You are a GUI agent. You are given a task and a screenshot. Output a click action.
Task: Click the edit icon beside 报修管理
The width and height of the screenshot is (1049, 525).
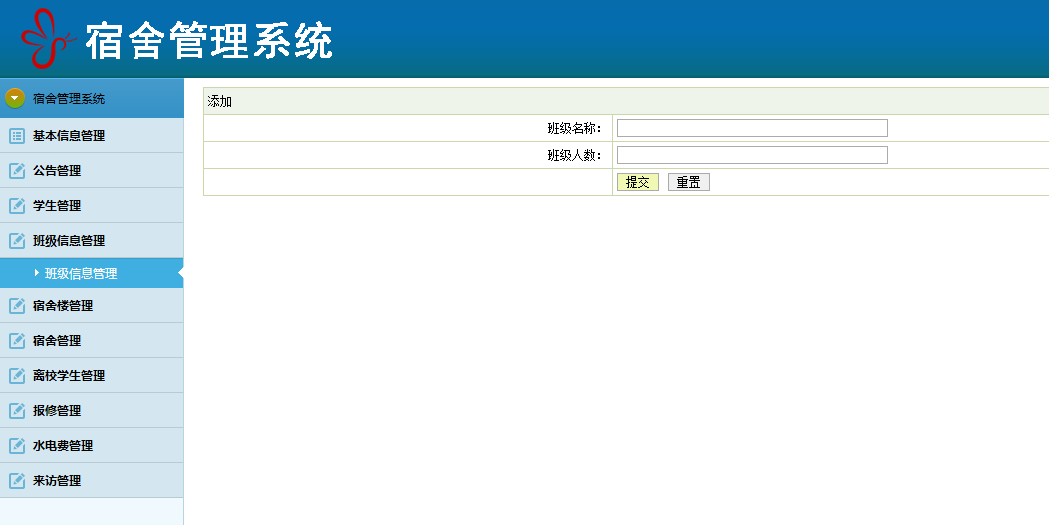click(17, 411)
